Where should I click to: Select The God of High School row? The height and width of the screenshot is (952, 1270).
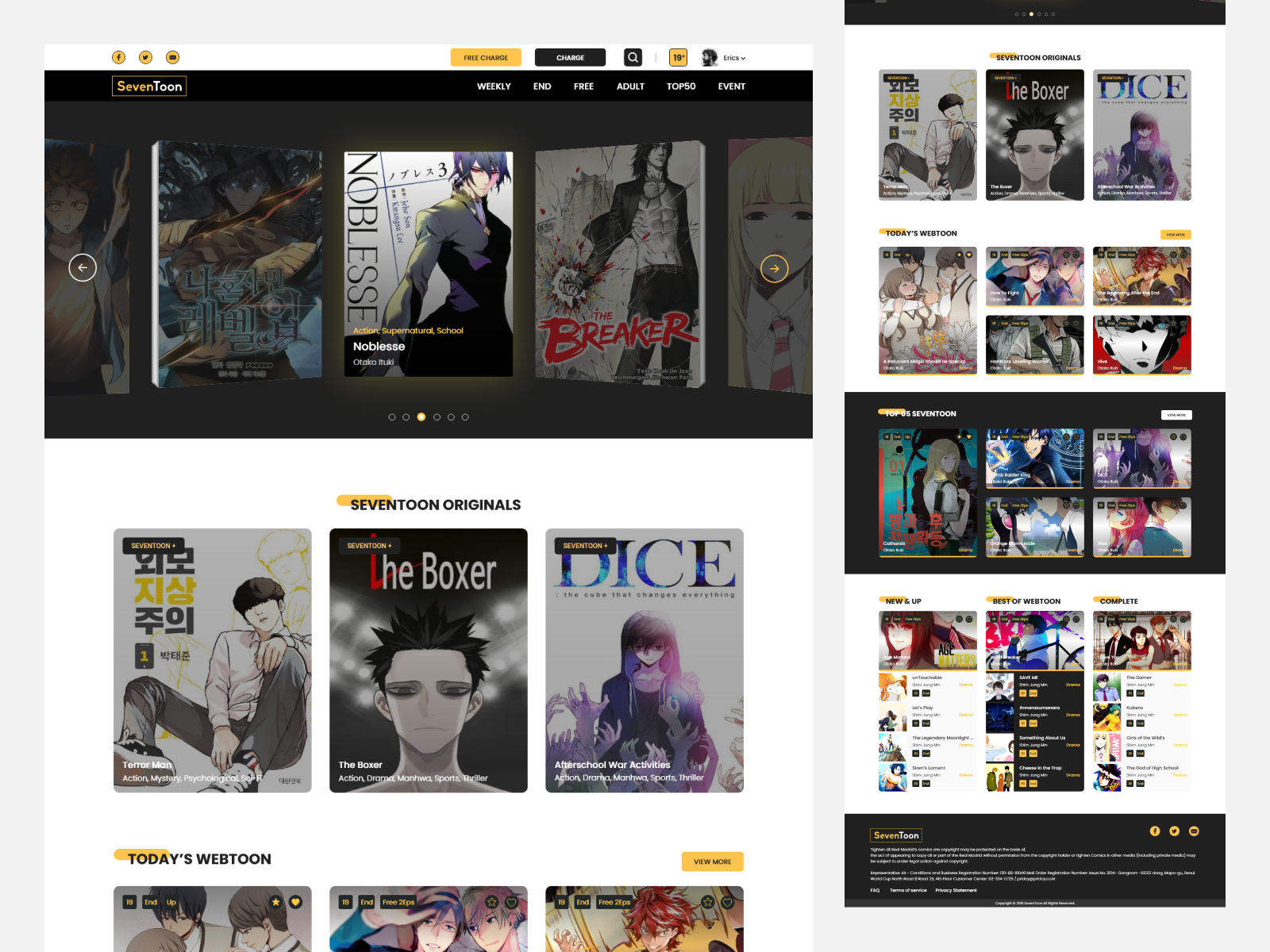(1142, 777)
